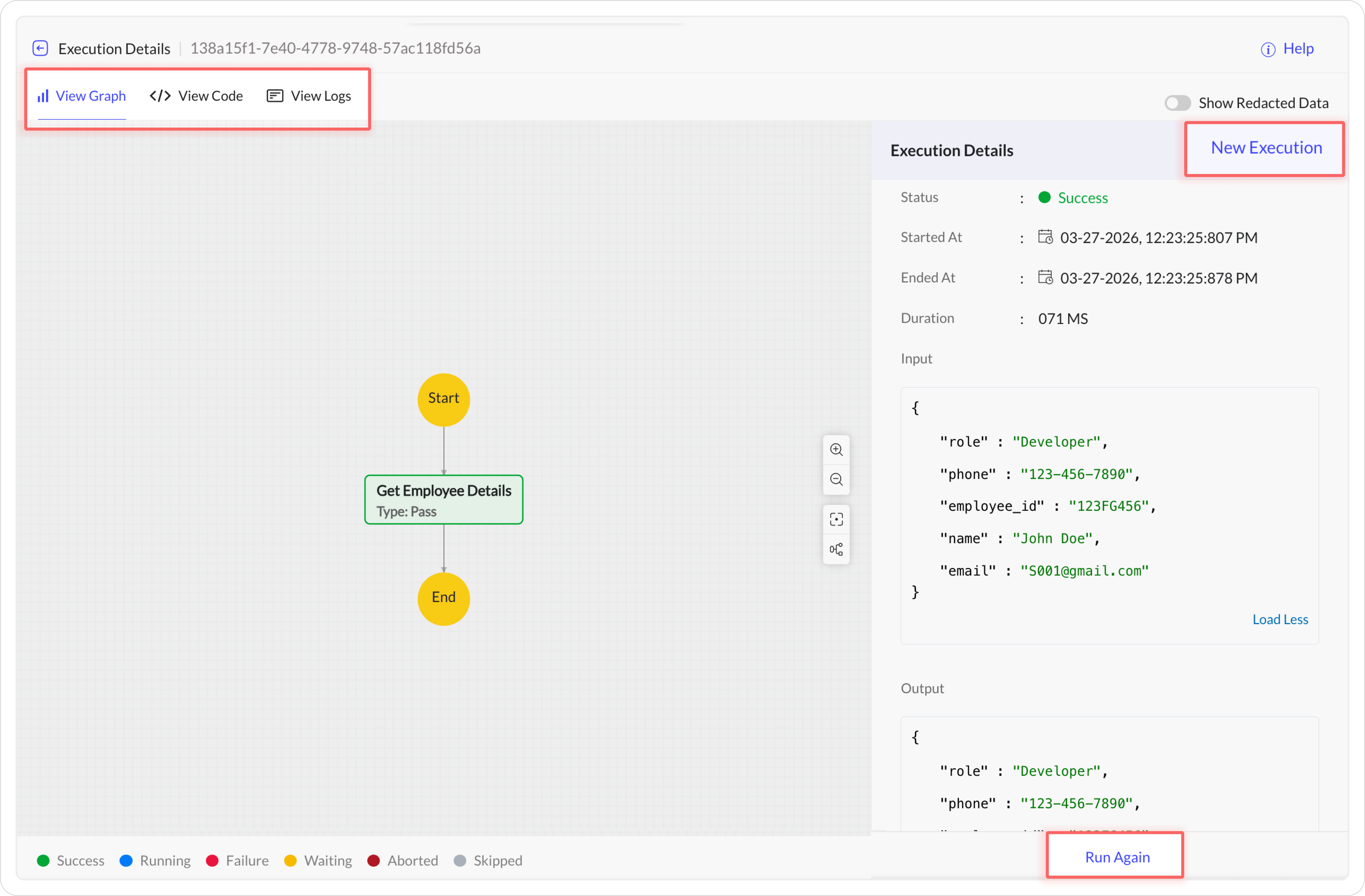Viewport: 1365px width, 896px height.
Task: Click the Start node in the graph
Action: (x=443, y=399)
